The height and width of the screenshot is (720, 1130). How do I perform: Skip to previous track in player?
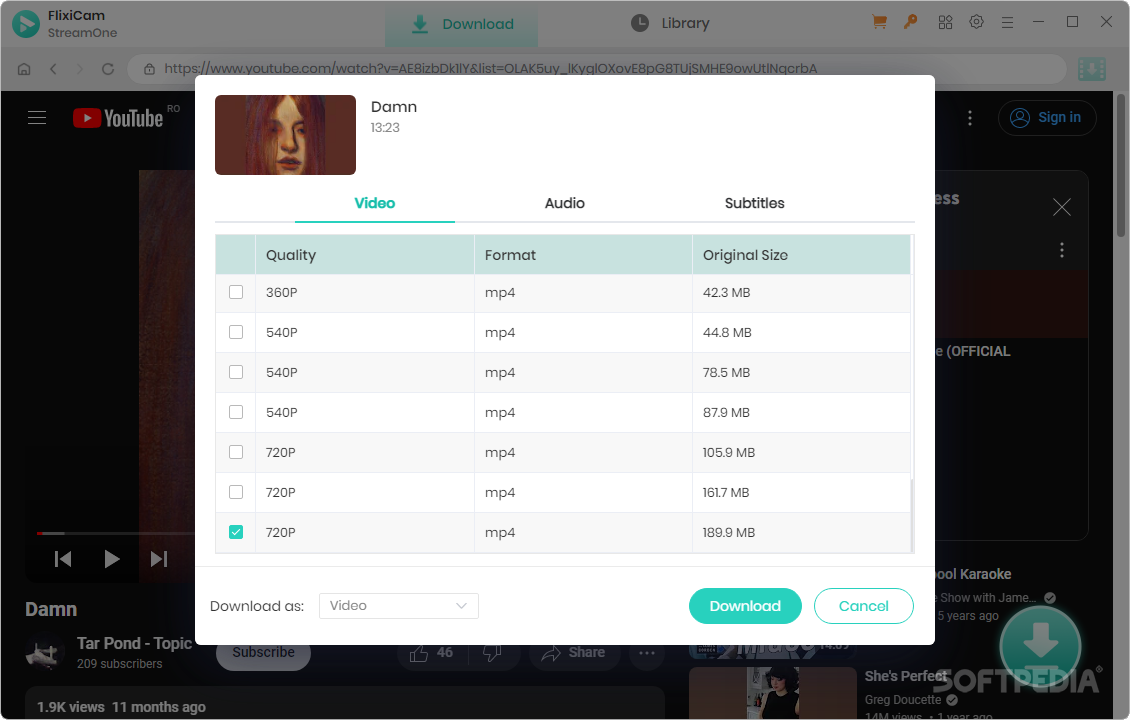click(x=63, y=559)
